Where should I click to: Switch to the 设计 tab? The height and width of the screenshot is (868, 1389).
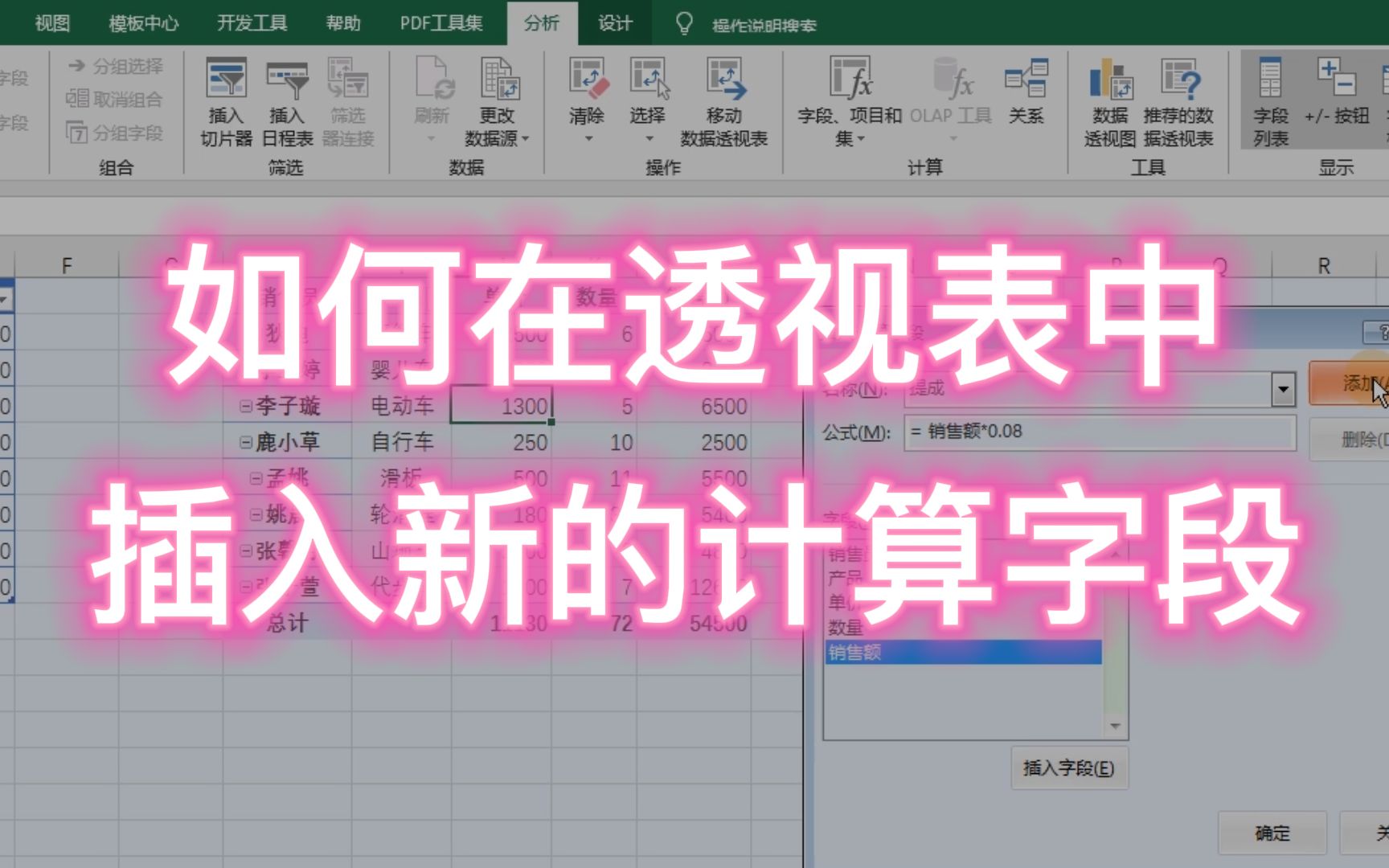click(x=614, y=23)
